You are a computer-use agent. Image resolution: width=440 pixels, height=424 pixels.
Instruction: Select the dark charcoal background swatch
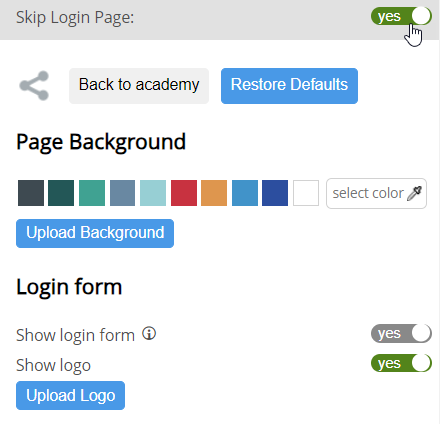point(31,193)
